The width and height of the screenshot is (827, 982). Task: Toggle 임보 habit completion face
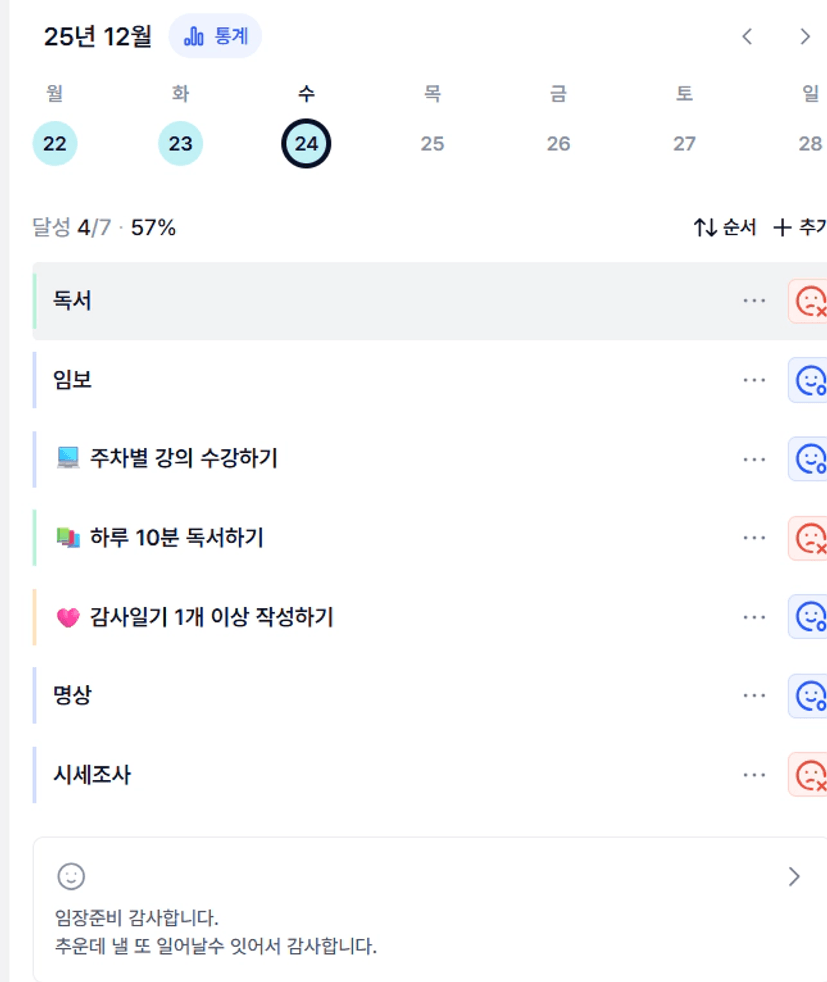pos(809,380)
